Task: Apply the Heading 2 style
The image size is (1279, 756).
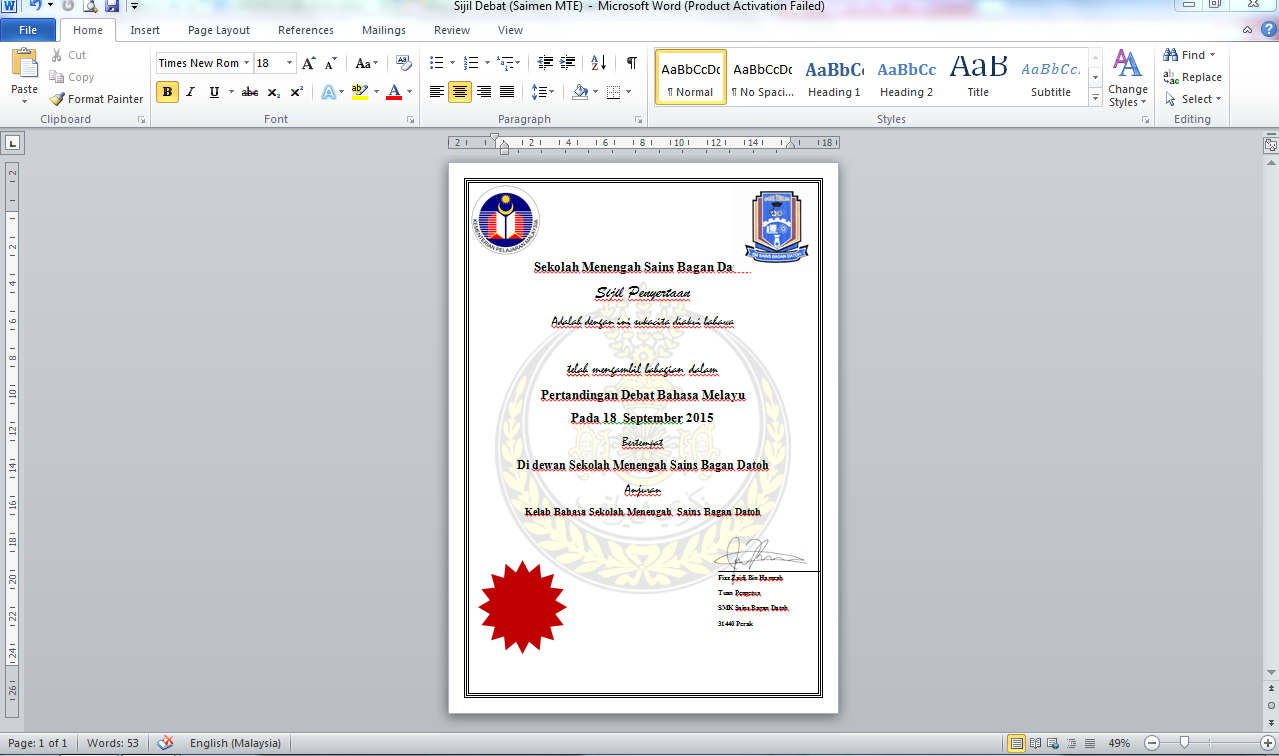Action: 906,77
